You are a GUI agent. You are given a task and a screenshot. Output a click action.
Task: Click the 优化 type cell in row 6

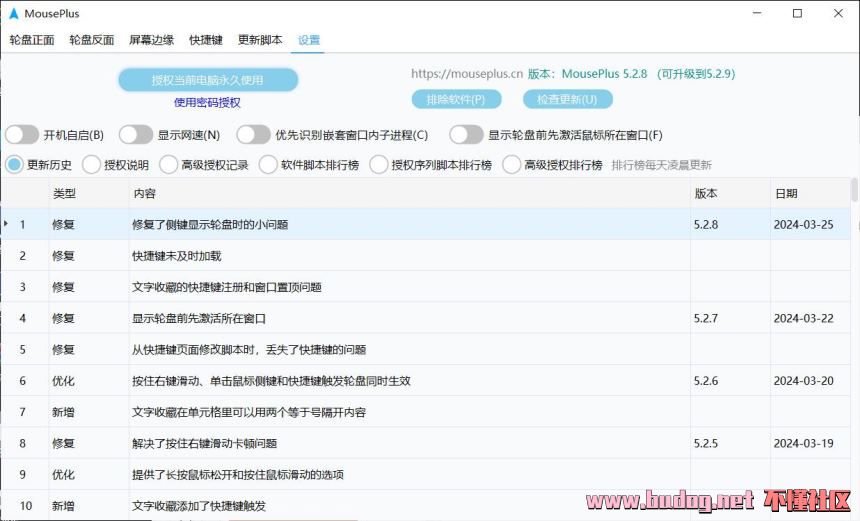[x=88, y=381]
